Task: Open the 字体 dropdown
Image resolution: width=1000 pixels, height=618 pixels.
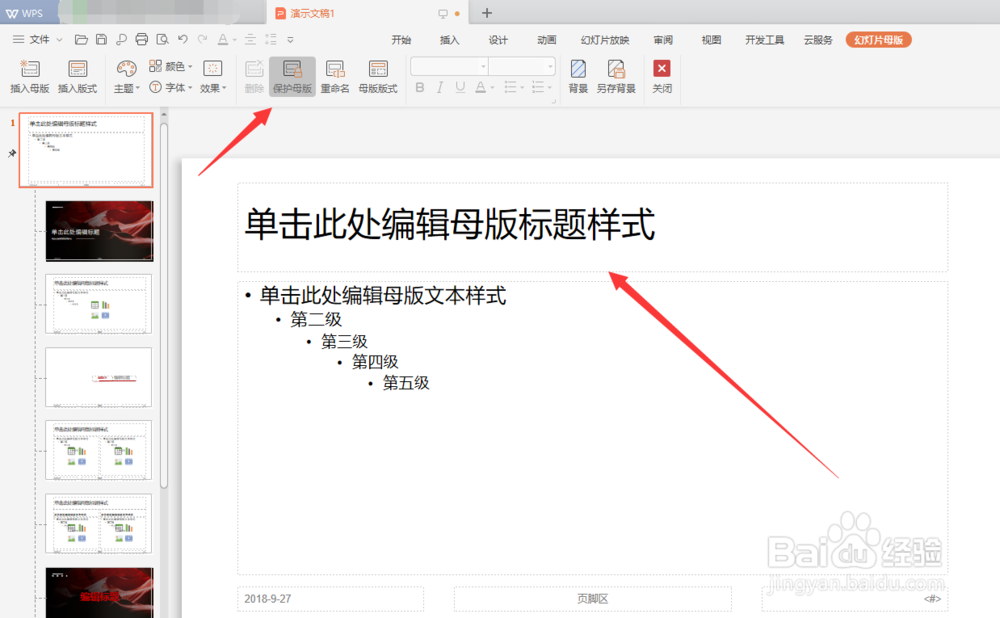Action: [x=170, y=87]
